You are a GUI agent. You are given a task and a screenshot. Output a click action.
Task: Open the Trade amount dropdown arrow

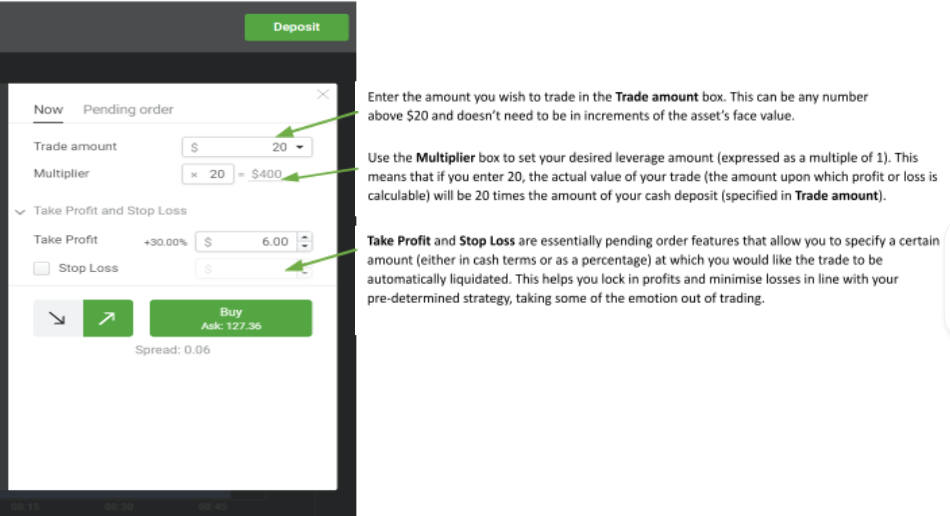(300, 147)
